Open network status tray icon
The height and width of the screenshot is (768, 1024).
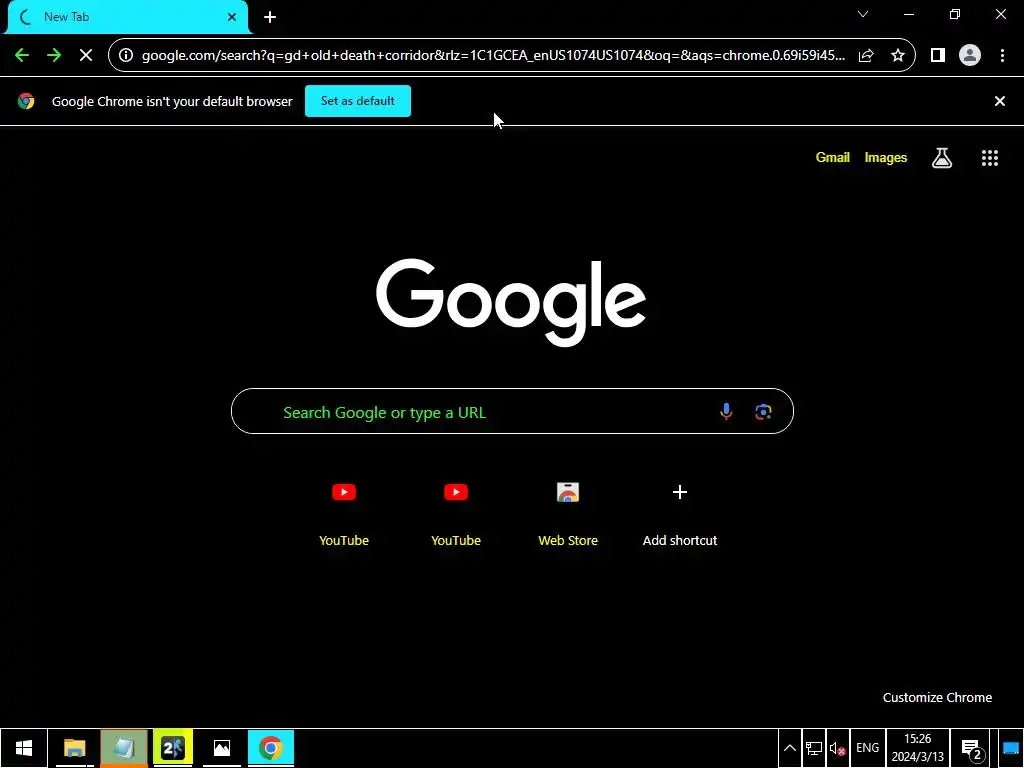tap(814, 748)
